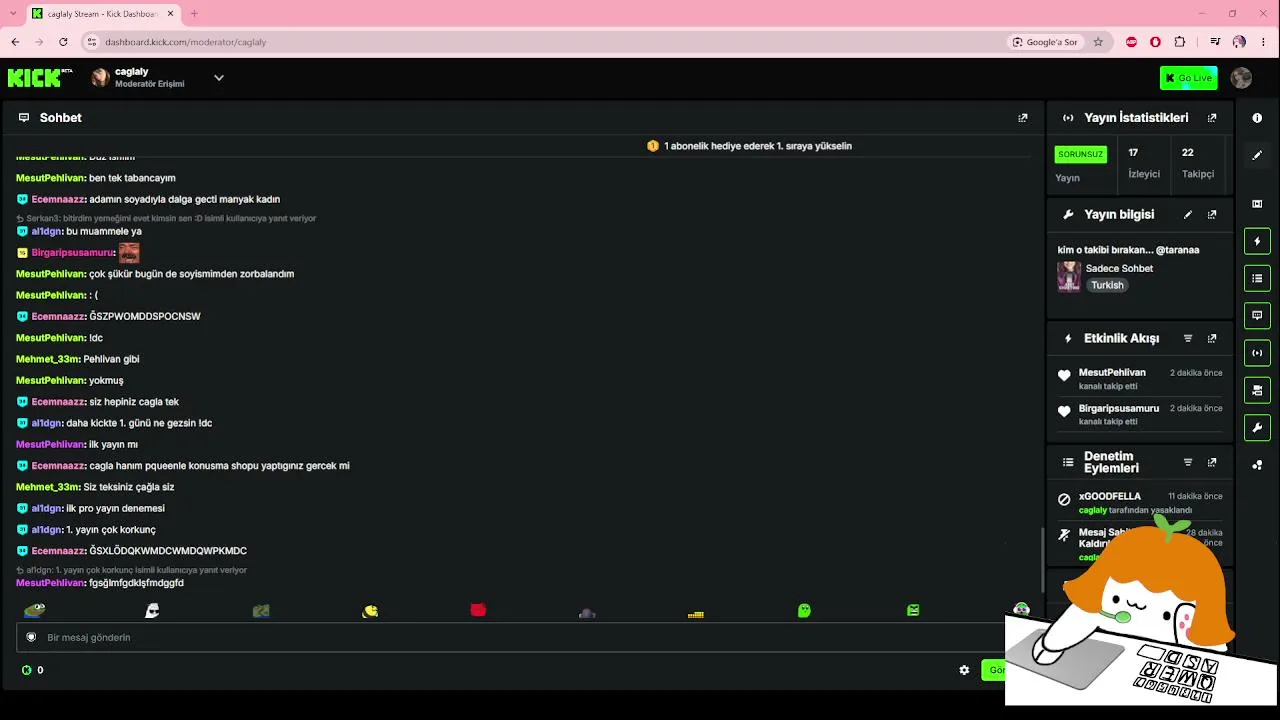Image resolution: width=1280 pixels, height=720 pixels.
Task: Pop out the Yayın bilgisi panel
Action: [1212, 214]
